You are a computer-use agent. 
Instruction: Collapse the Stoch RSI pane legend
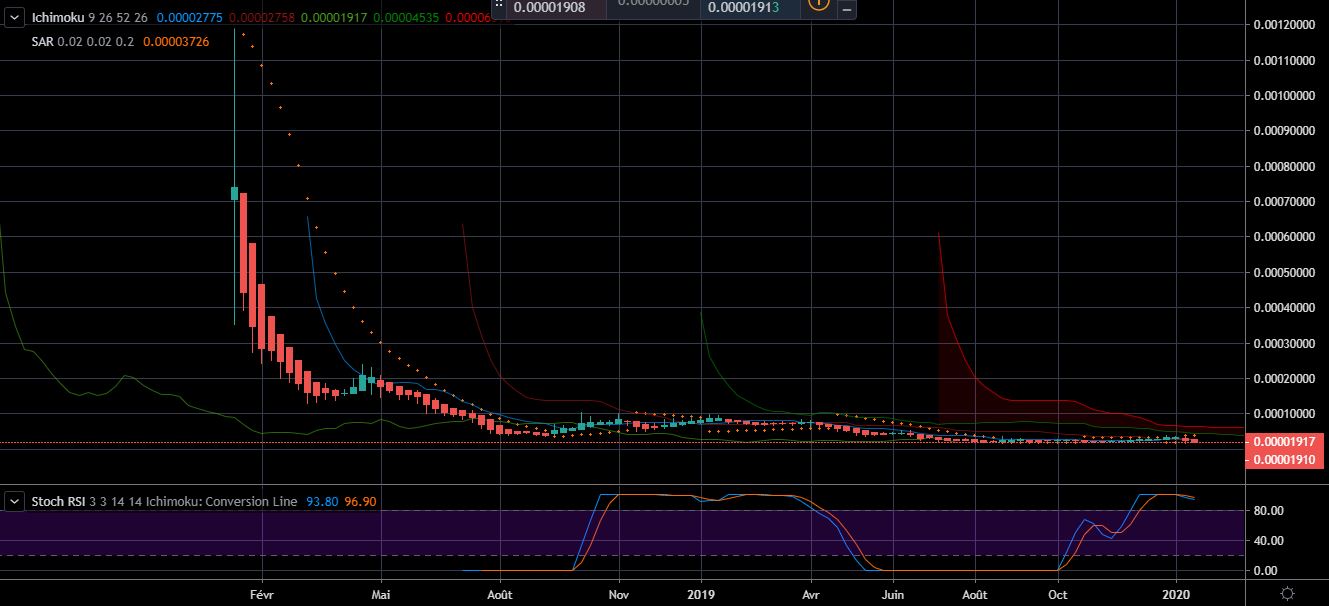click(14, 501)
